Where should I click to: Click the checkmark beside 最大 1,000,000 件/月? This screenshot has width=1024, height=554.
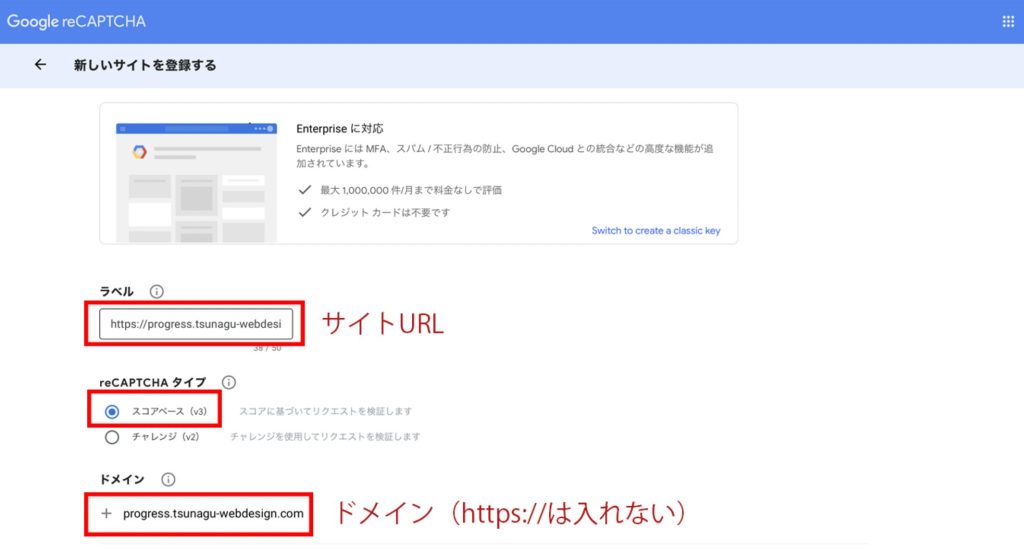pos(305,188)
